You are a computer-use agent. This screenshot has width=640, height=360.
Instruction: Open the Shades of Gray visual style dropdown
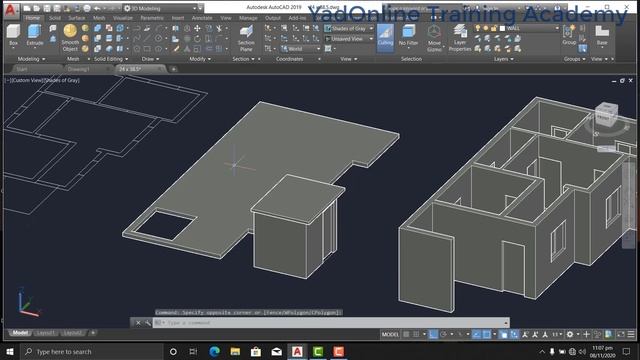click(x=349, y=29)
